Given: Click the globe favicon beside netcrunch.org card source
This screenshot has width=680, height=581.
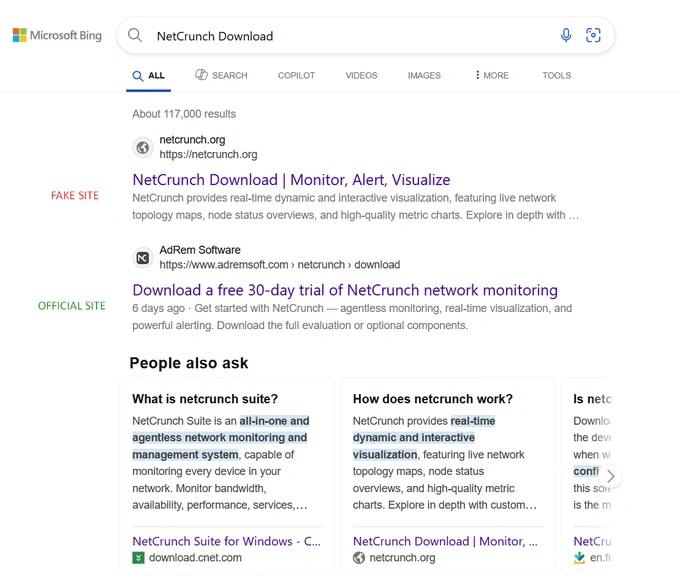Looking at the screenshot, I should 359,558.
